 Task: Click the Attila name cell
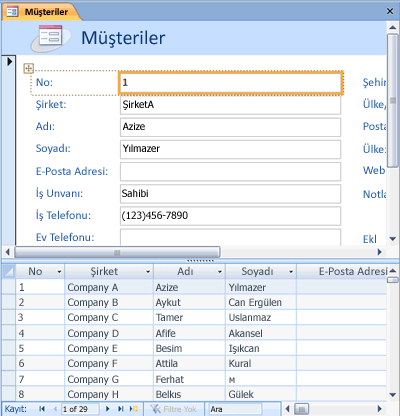click(189, 363)
